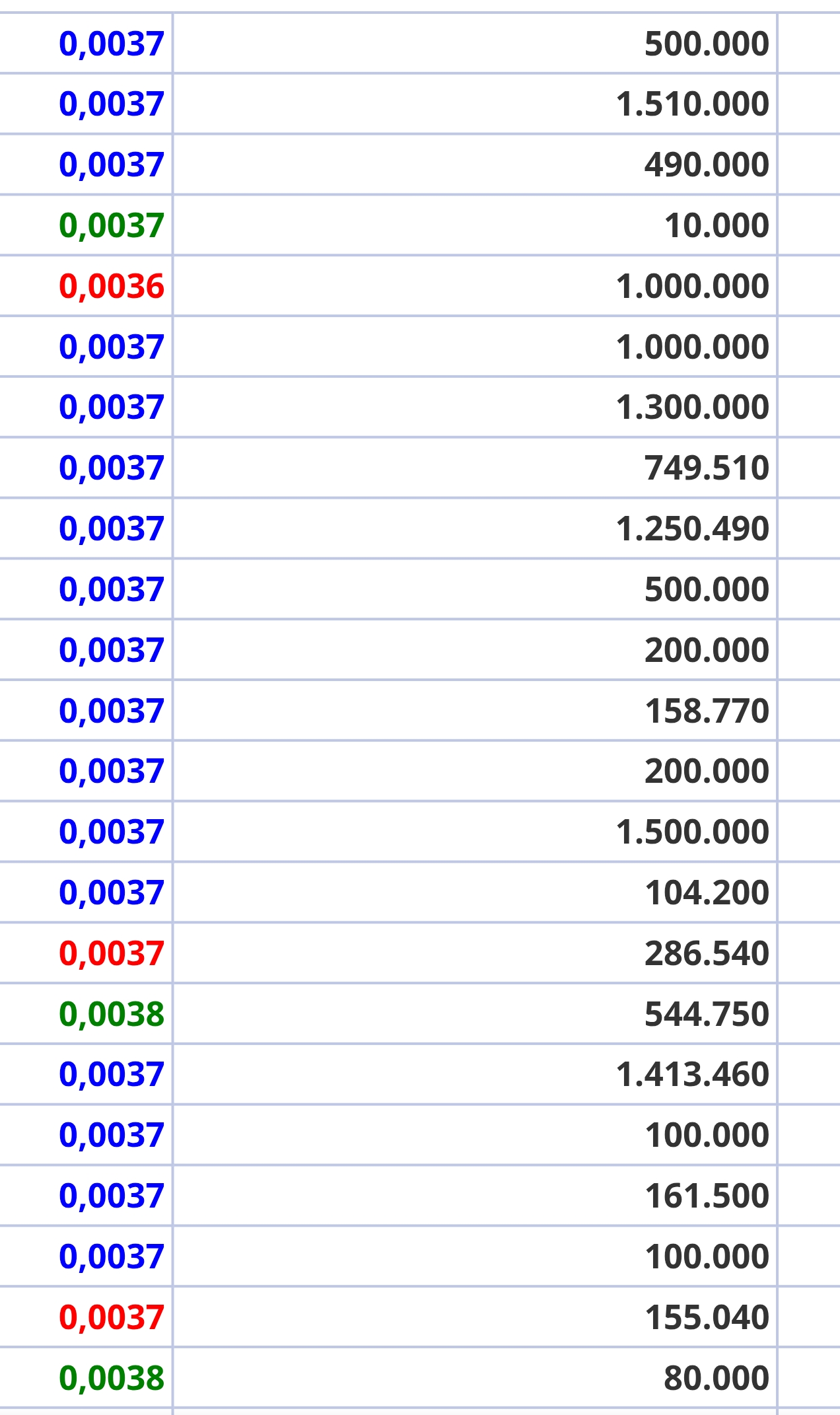The height and width of the screenshot is (1415, 840).
Task: Select the quantity 1.413.460
Action: (692, 1075)
